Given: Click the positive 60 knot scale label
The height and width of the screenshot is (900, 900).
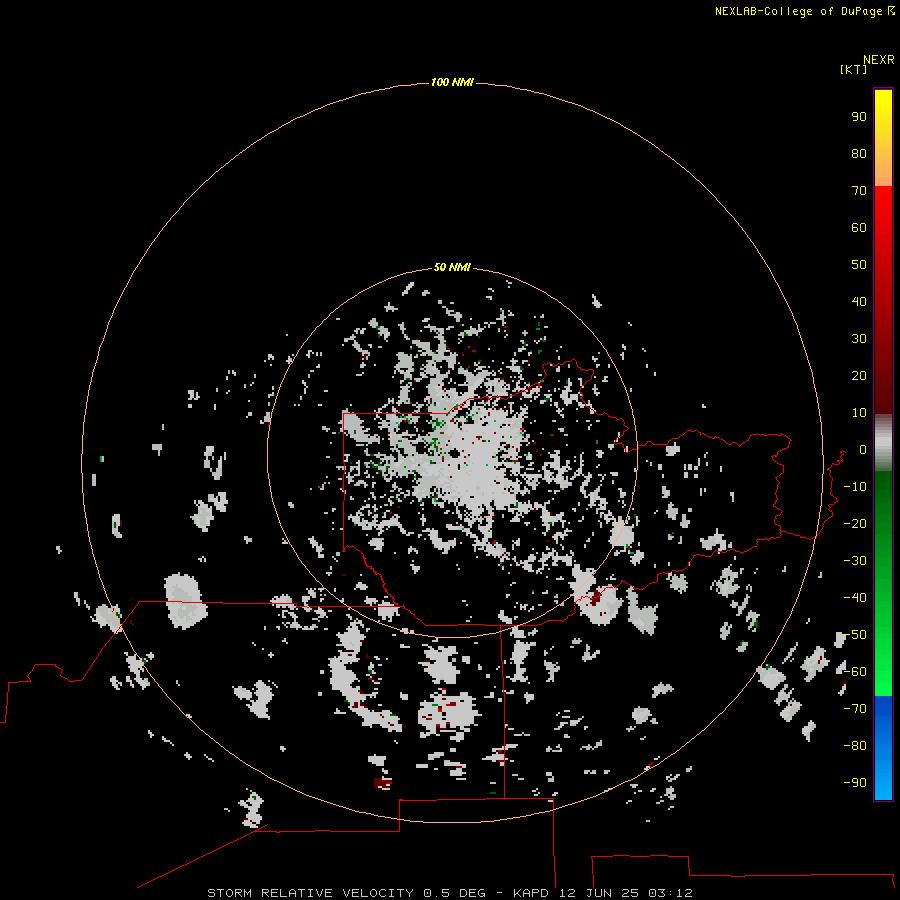Looking at the screenshot, I should [859, 228].
